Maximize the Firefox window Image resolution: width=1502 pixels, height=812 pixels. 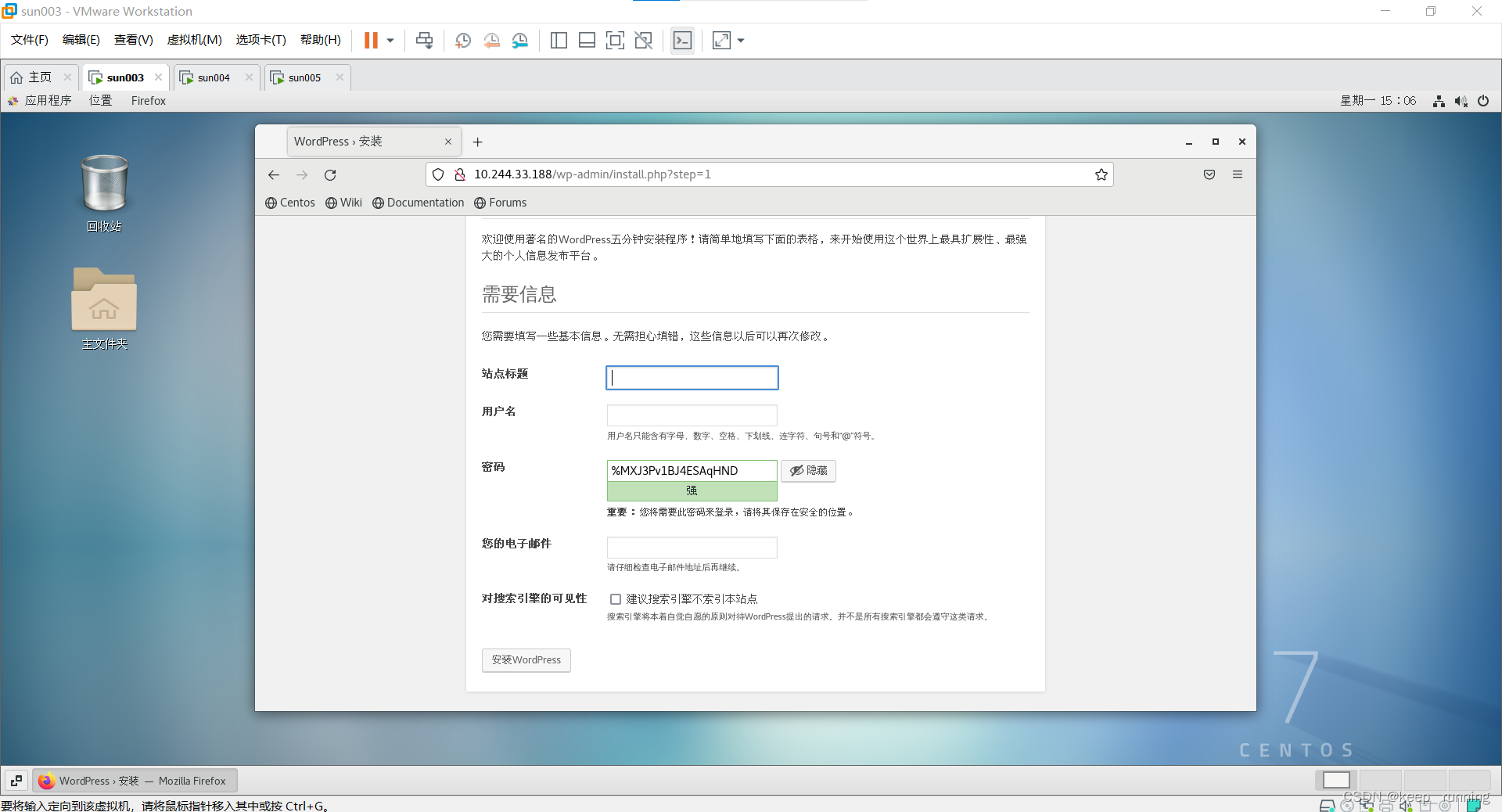pos(1216,142)
